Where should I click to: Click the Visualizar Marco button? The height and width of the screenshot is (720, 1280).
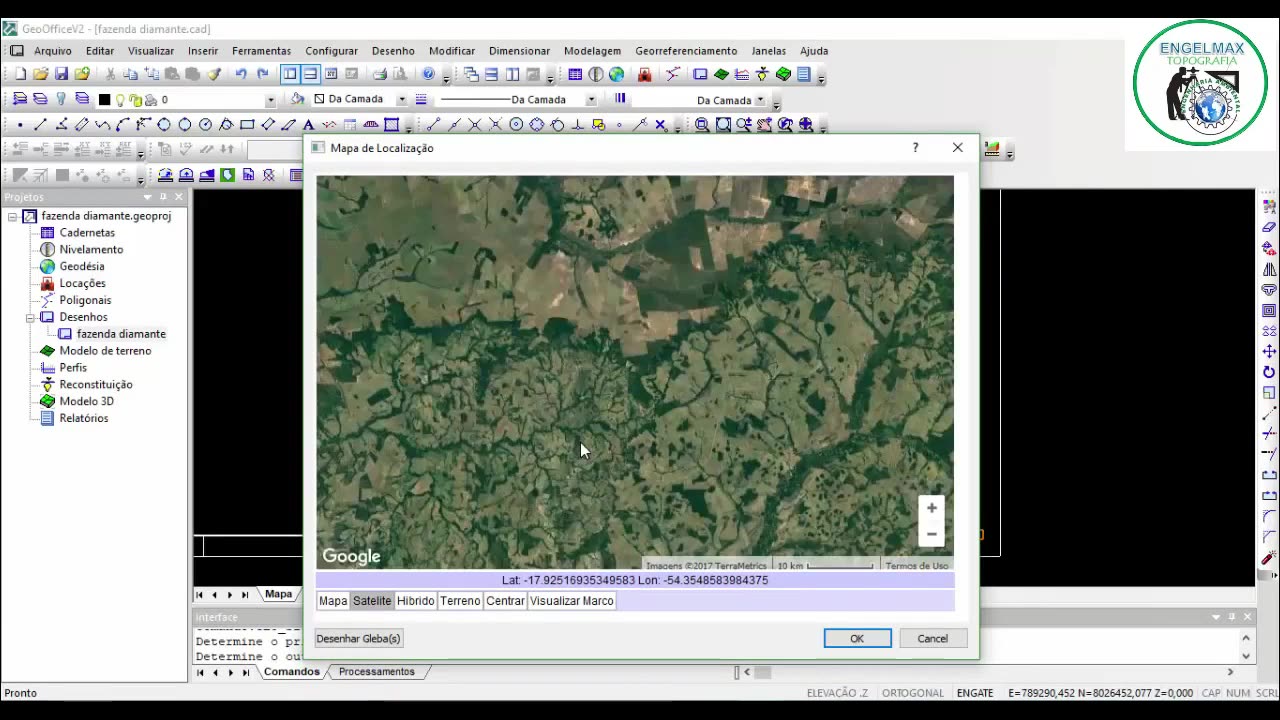(x=572, y=601)
